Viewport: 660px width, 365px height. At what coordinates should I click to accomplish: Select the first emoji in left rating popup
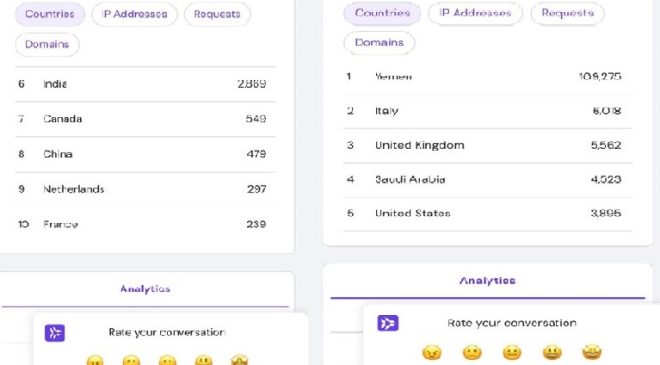tap(95, 360)
